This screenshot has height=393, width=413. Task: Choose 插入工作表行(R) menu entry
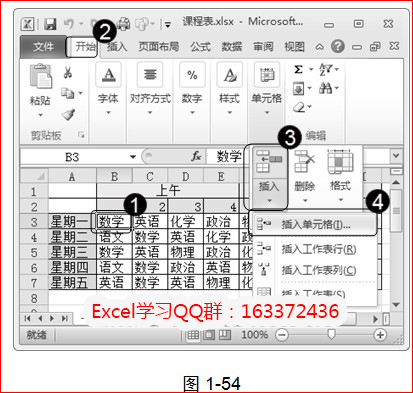(x=314, y=249)
